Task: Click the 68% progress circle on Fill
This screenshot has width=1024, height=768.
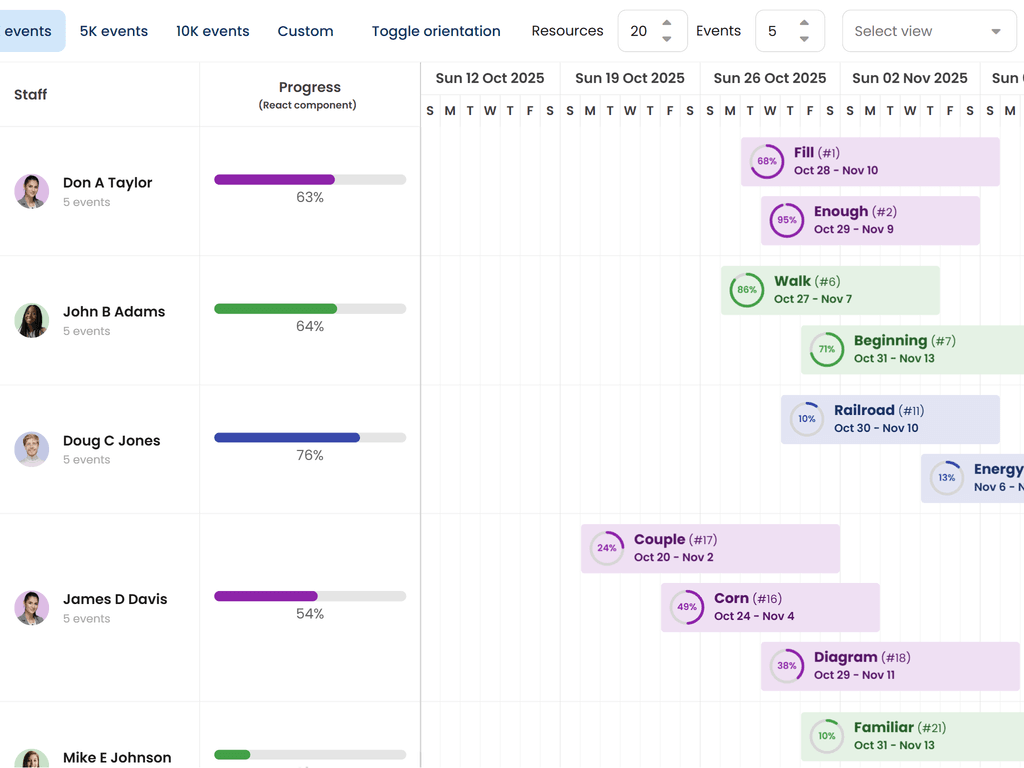Action: click(767, 161)
